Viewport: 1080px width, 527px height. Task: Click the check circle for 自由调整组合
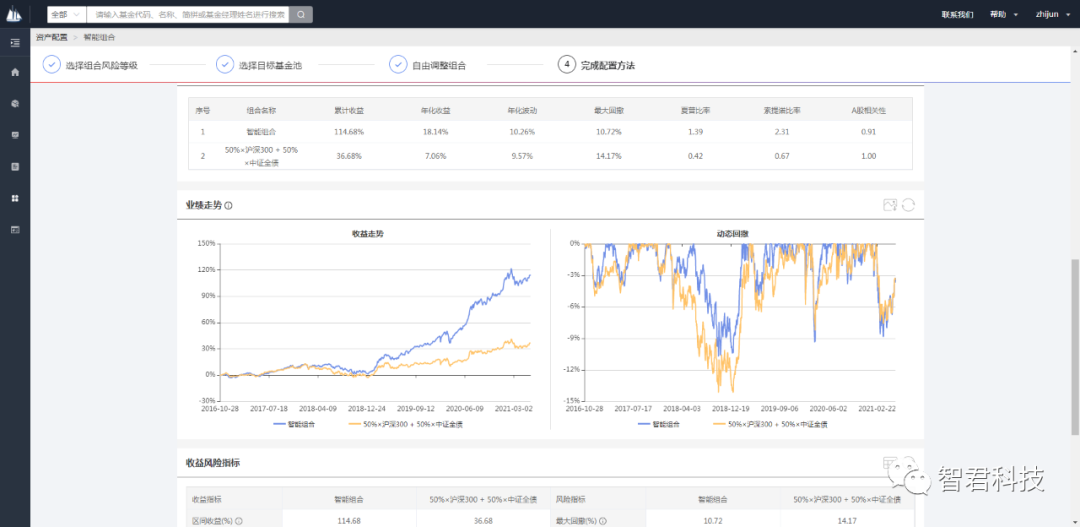click(x=397, y=65)
